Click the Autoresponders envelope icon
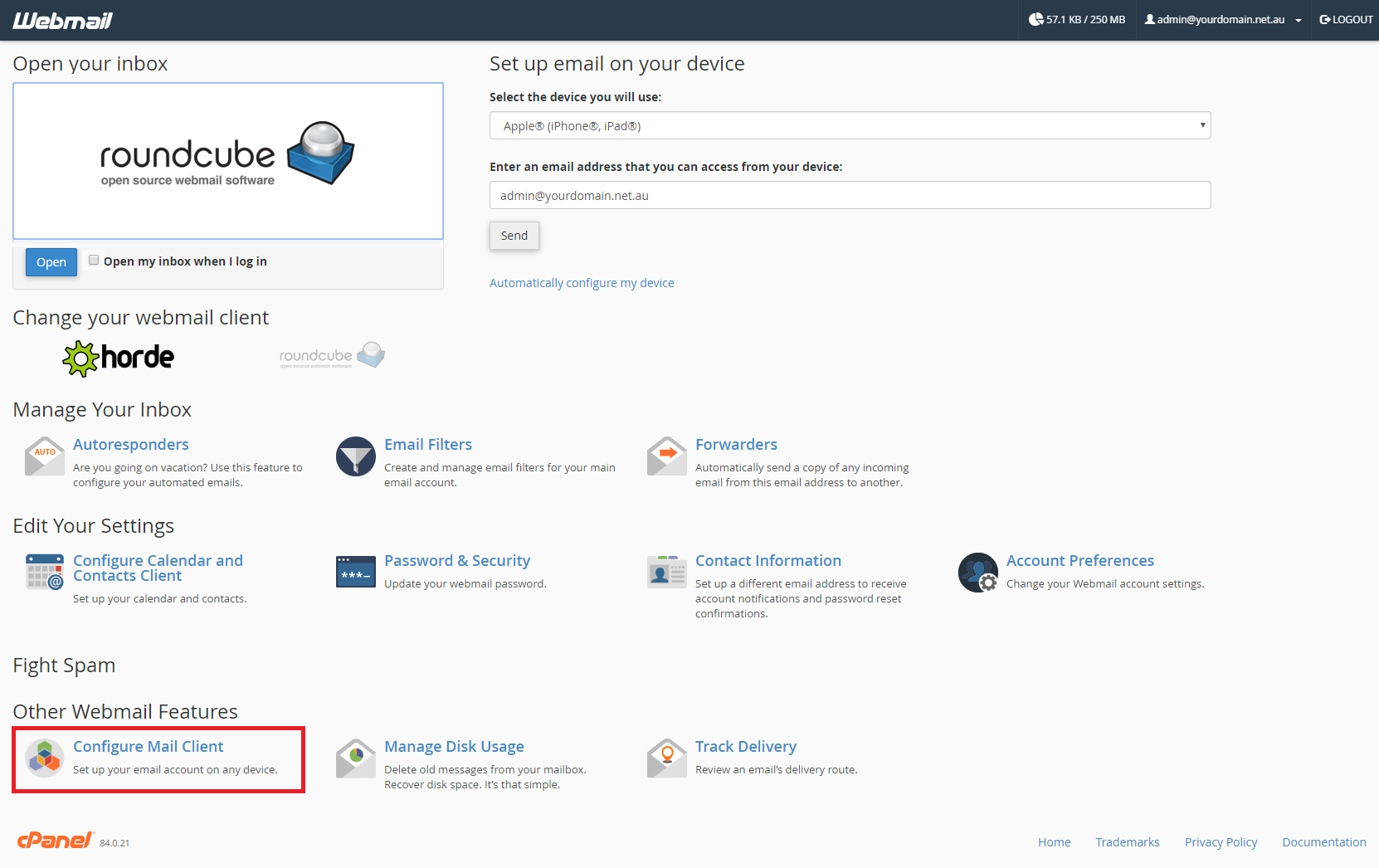 click(45, 456)
